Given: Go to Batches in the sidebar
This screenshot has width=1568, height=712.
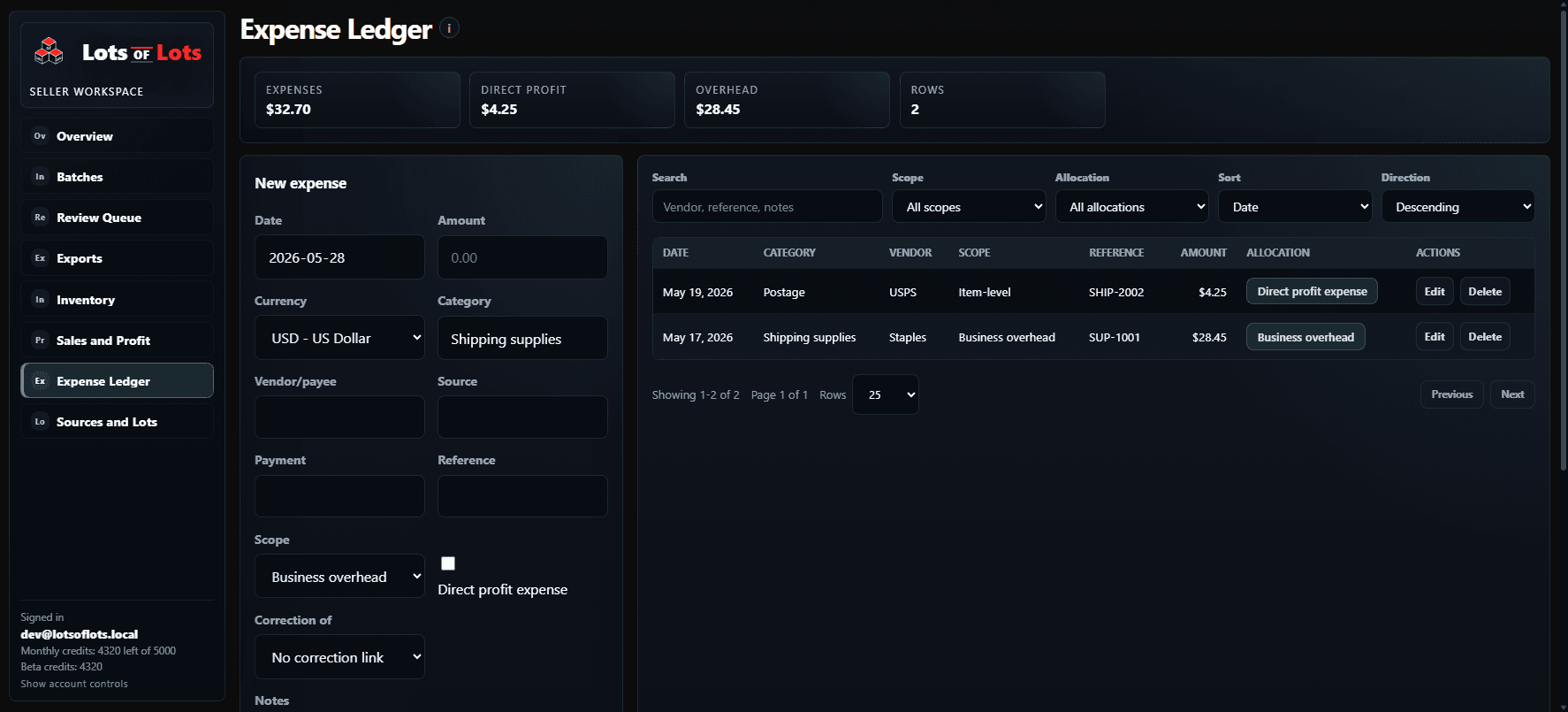Looking at the screenshot, I should point(117,177).
